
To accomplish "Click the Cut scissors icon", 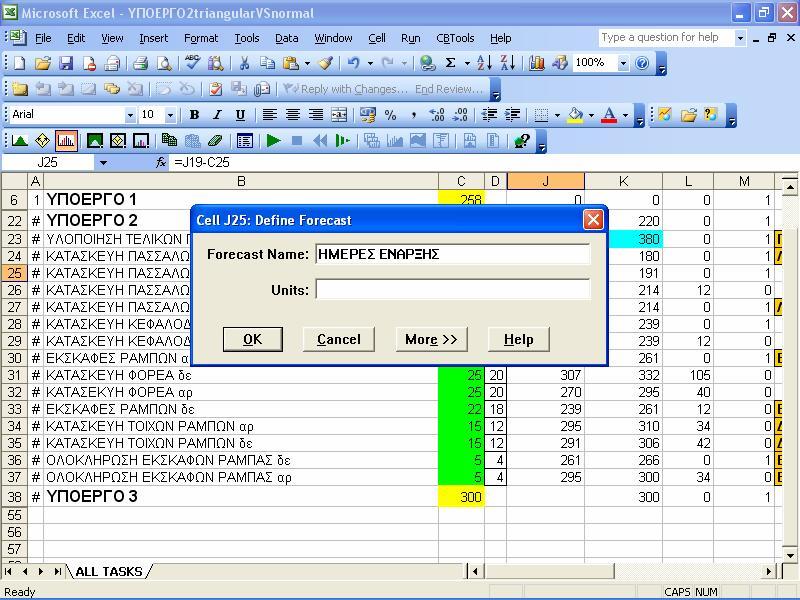I will [x=244, y=63].
